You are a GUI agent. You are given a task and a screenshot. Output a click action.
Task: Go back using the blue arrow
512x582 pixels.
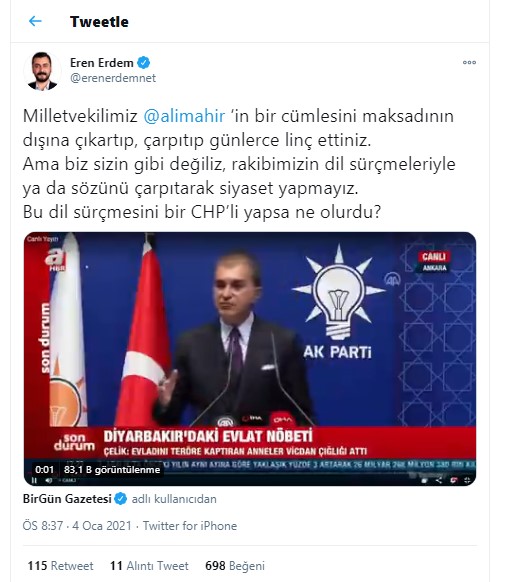(35, 21)
